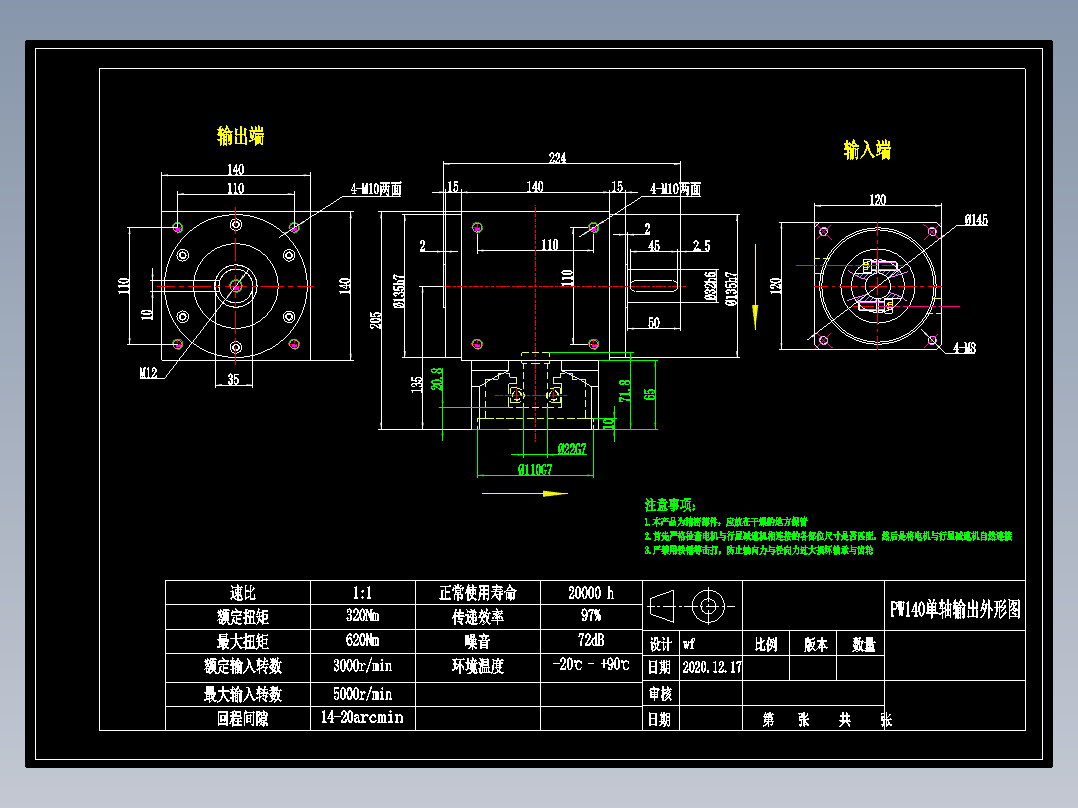
Task: Click the 环境温度 -20℃~+90℃ cell
Action: (590, 662)
